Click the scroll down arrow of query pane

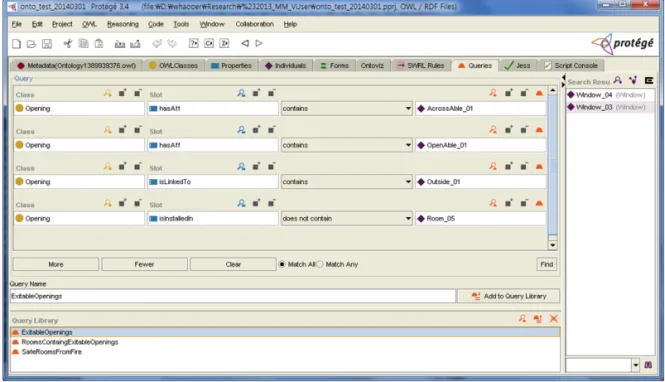click(x=552, y=245)
